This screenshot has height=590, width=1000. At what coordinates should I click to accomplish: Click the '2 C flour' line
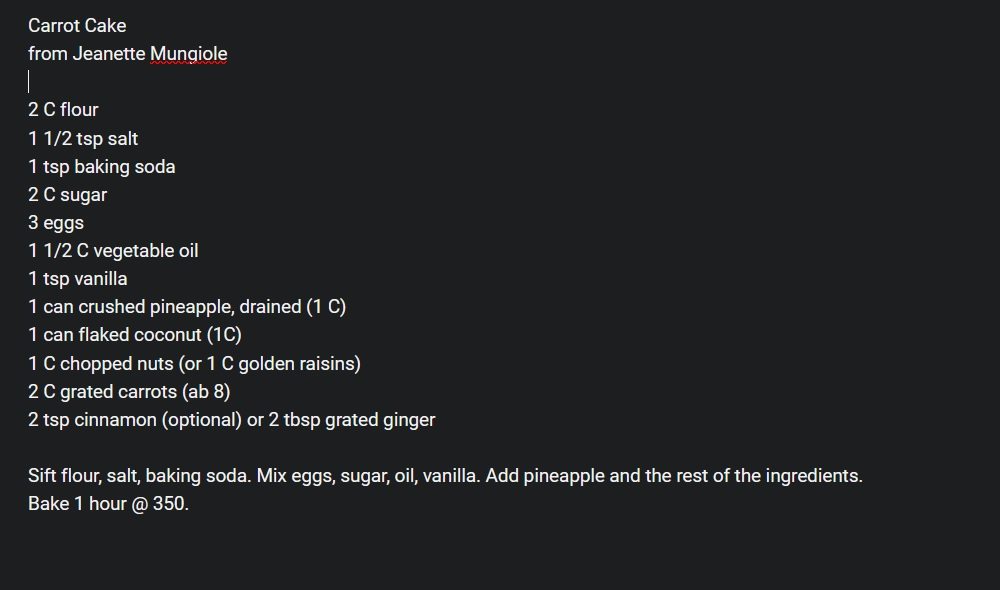[x=63, y=110]
